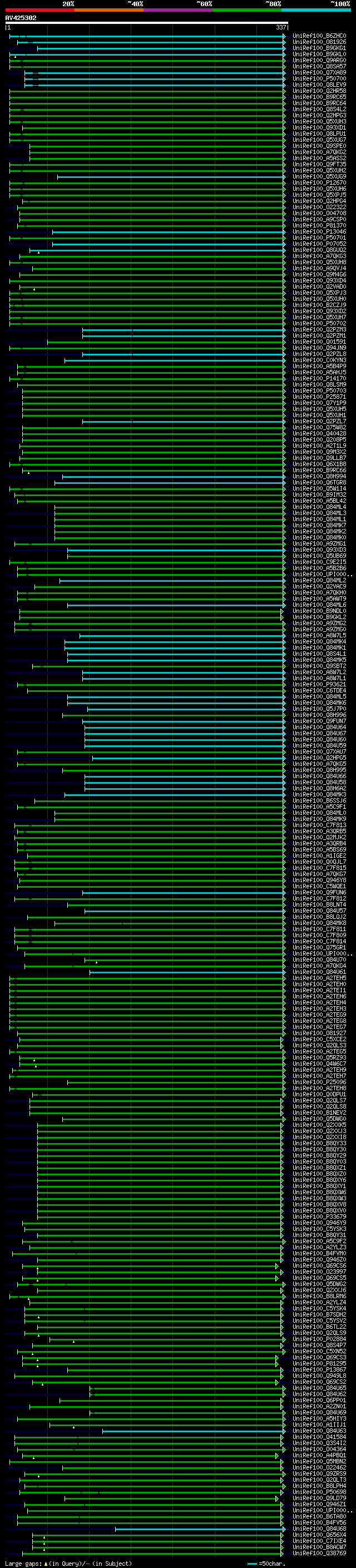Select the UniRef100_Q84MK4 label
356x1568 pixels.
(x=319, y=641)
